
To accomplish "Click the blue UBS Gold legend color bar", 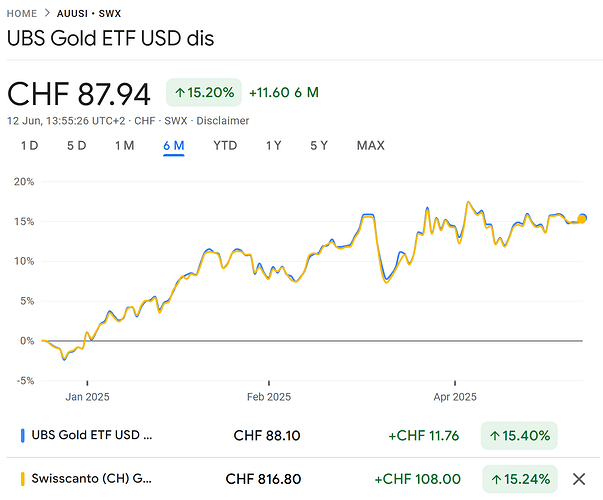I will click(x=22, y=436).
